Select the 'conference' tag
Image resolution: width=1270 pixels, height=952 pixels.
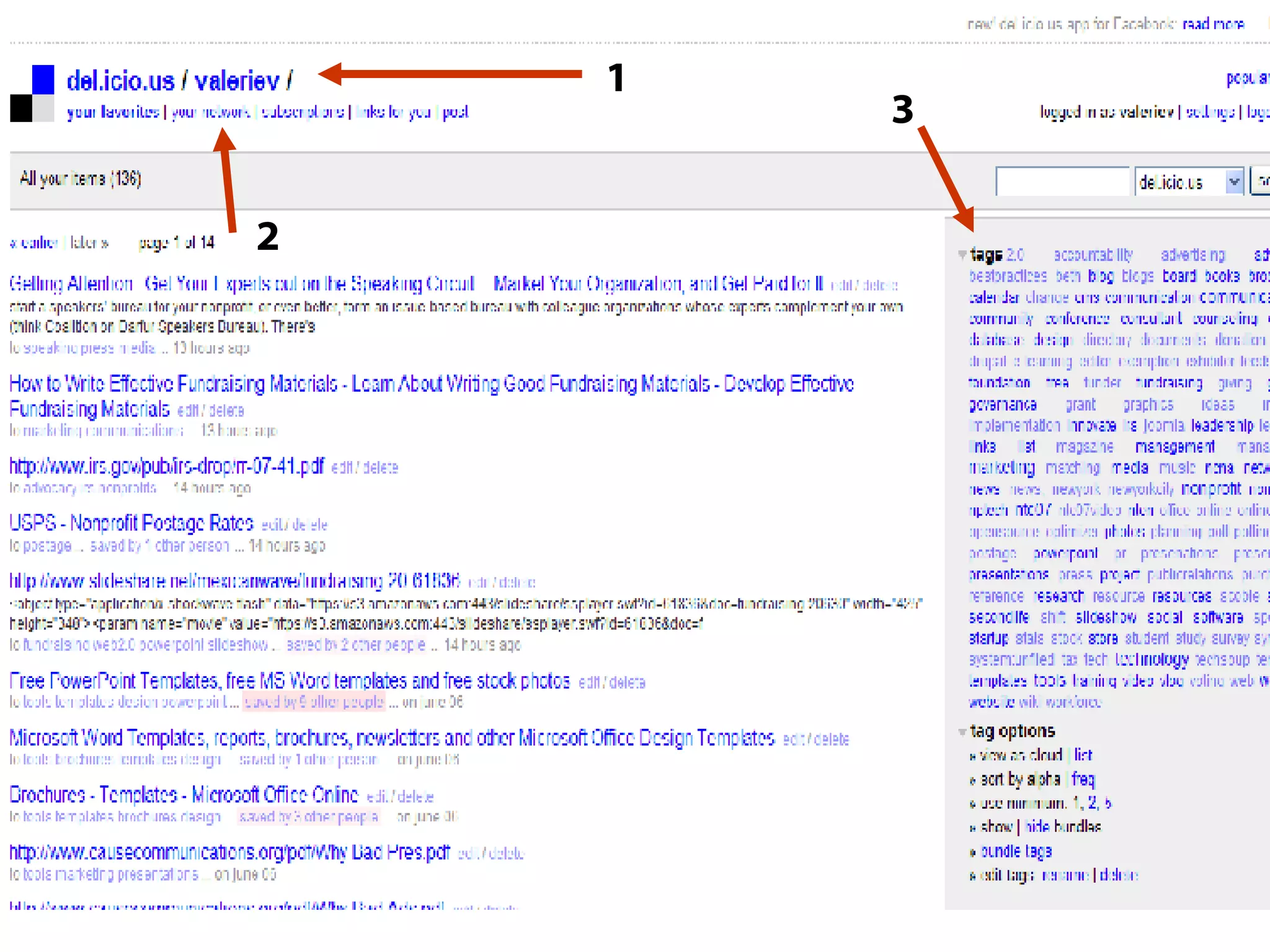(1077, 319)
